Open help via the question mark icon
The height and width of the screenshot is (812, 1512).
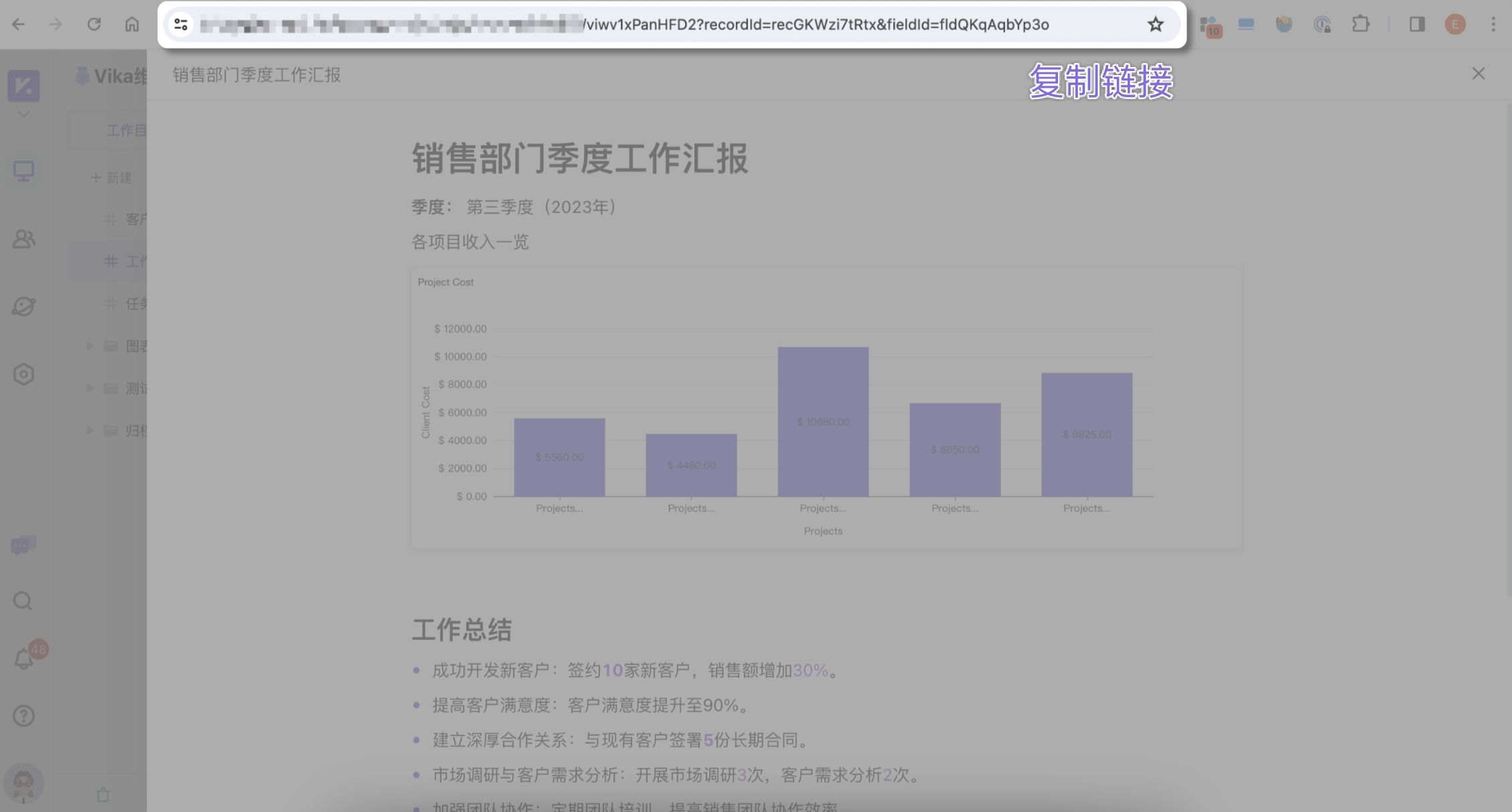coord(23,716)
